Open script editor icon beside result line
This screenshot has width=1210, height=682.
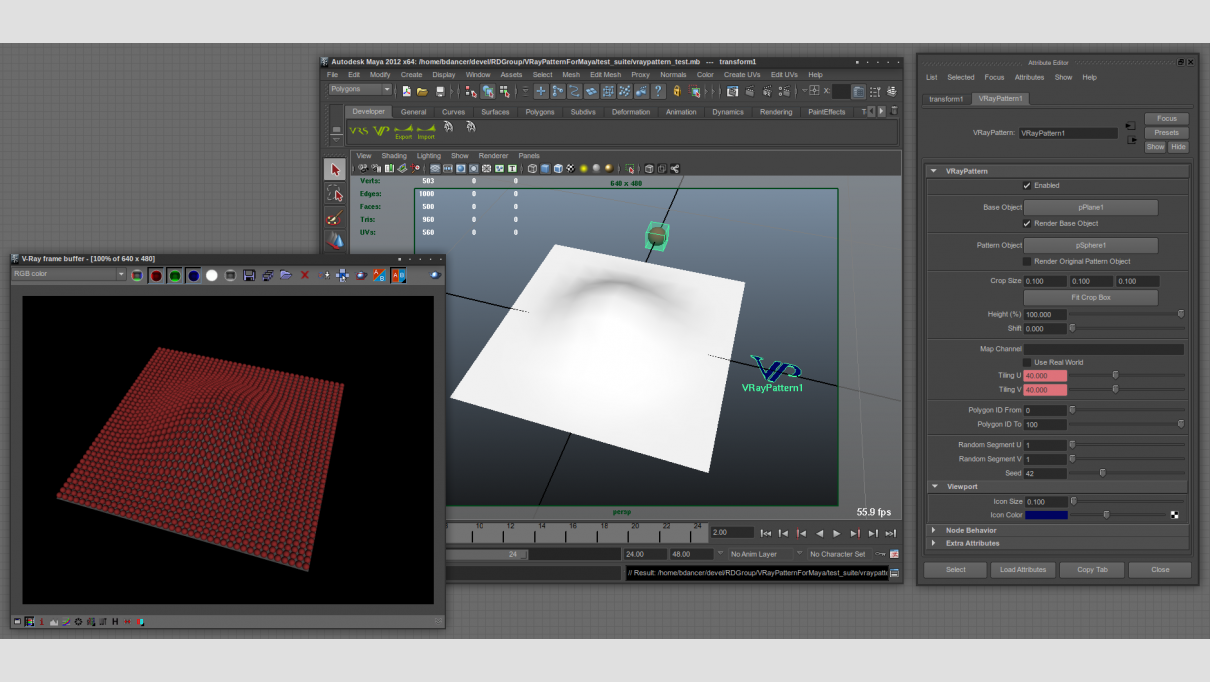pyautogui.click(x=894, y=573)
